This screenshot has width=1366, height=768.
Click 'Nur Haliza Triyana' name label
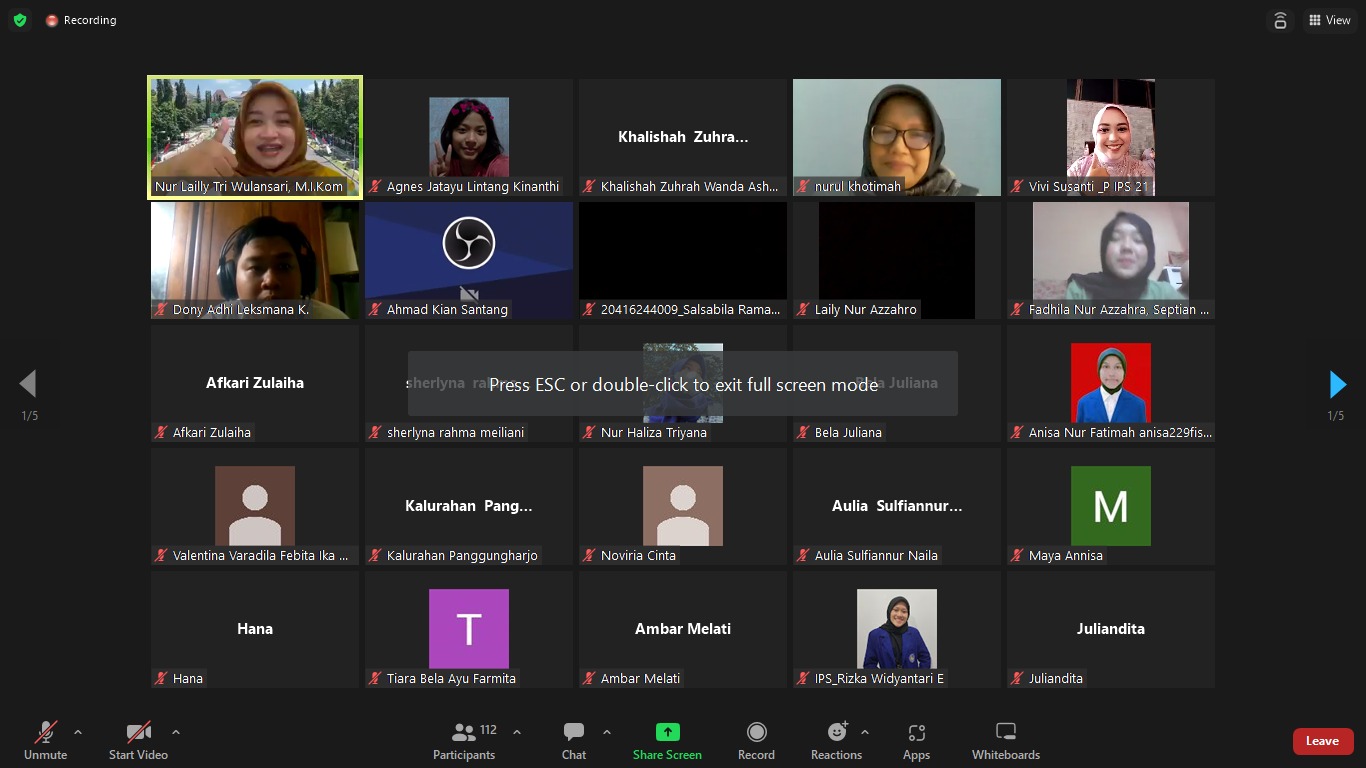[x=654, y=432]
